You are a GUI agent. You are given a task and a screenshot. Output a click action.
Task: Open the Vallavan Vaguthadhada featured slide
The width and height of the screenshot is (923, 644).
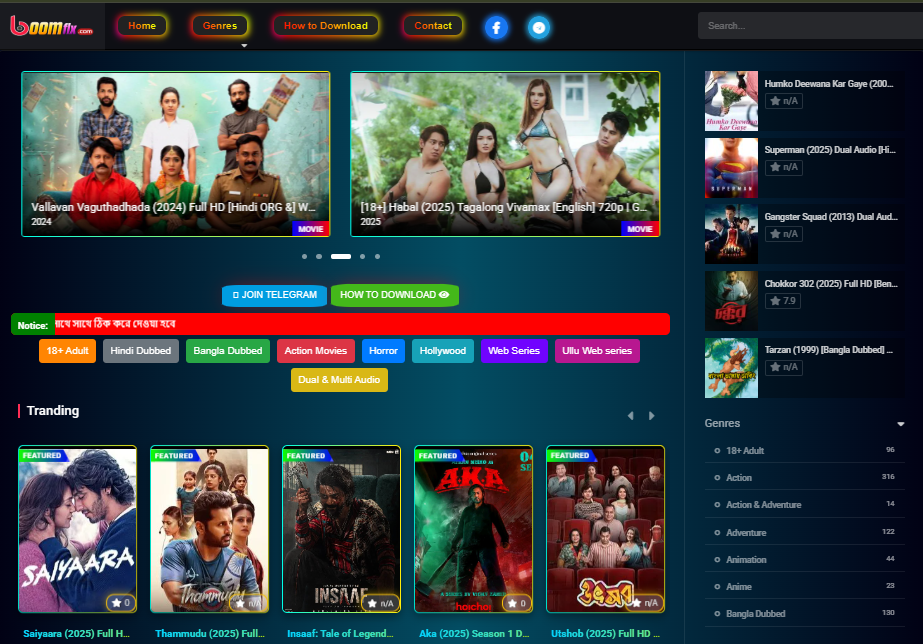pos(175,154)
